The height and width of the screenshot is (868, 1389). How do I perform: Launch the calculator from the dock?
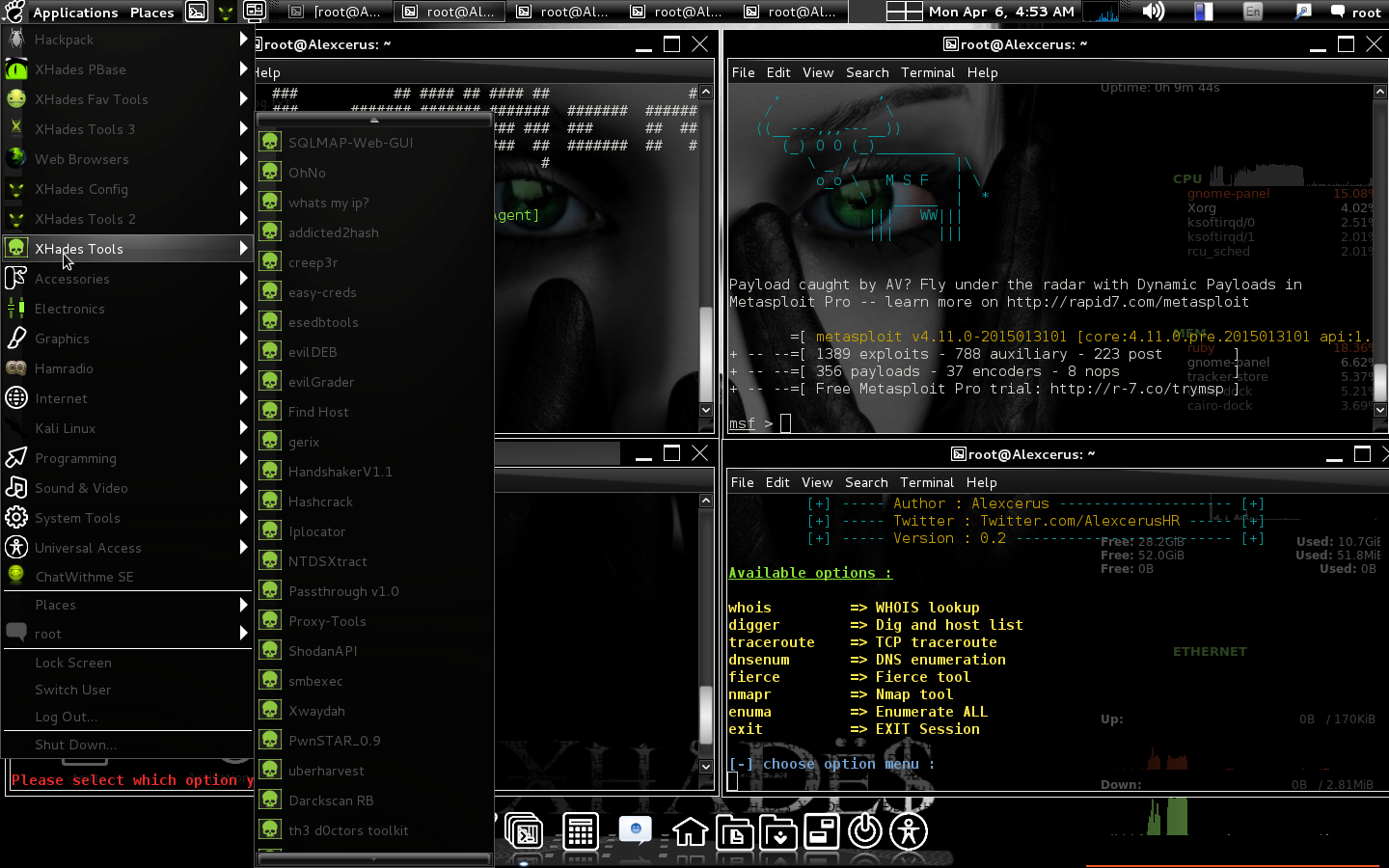click(x=580, y=832)
